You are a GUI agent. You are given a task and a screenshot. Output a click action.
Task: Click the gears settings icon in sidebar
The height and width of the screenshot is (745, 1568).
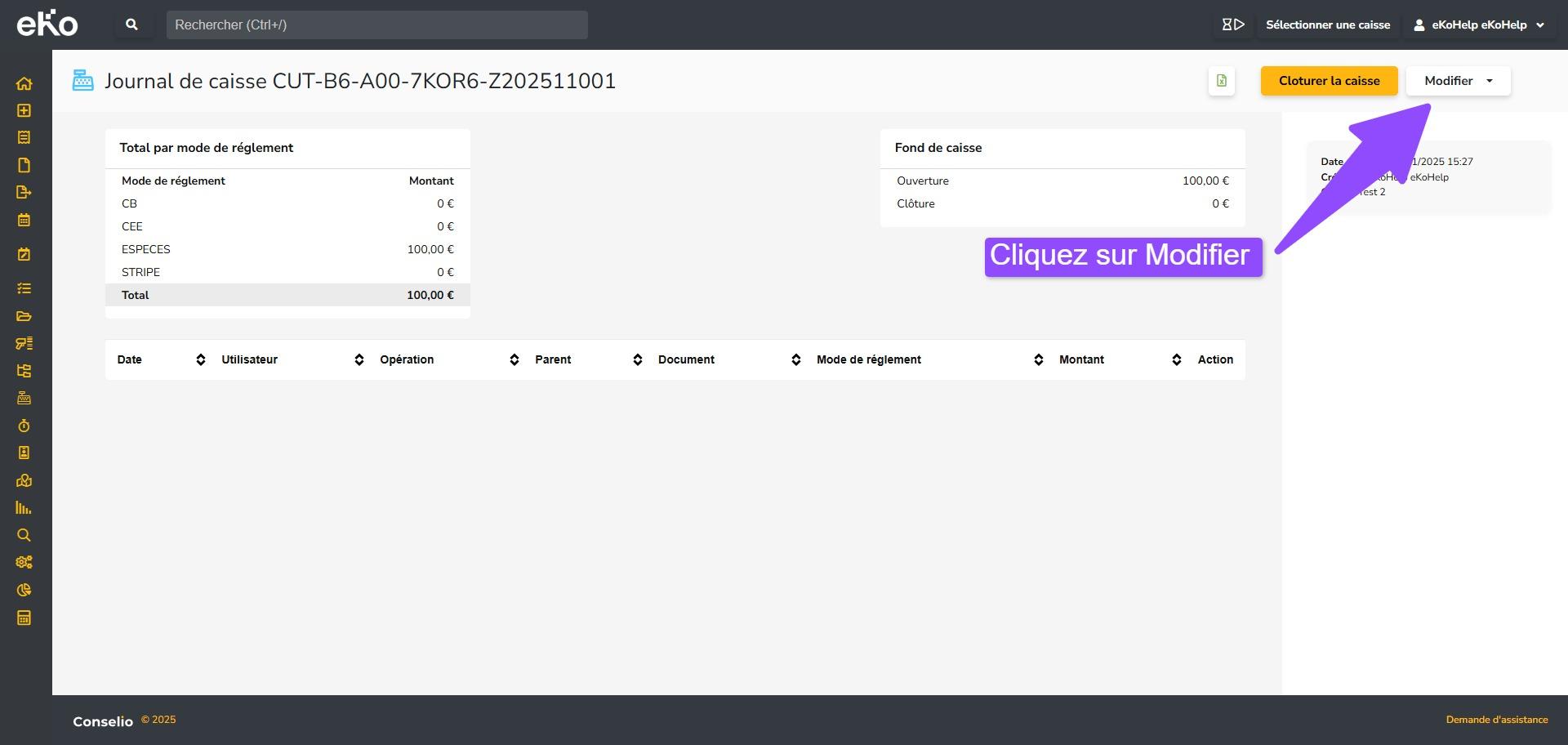click(x=24, y=562)
